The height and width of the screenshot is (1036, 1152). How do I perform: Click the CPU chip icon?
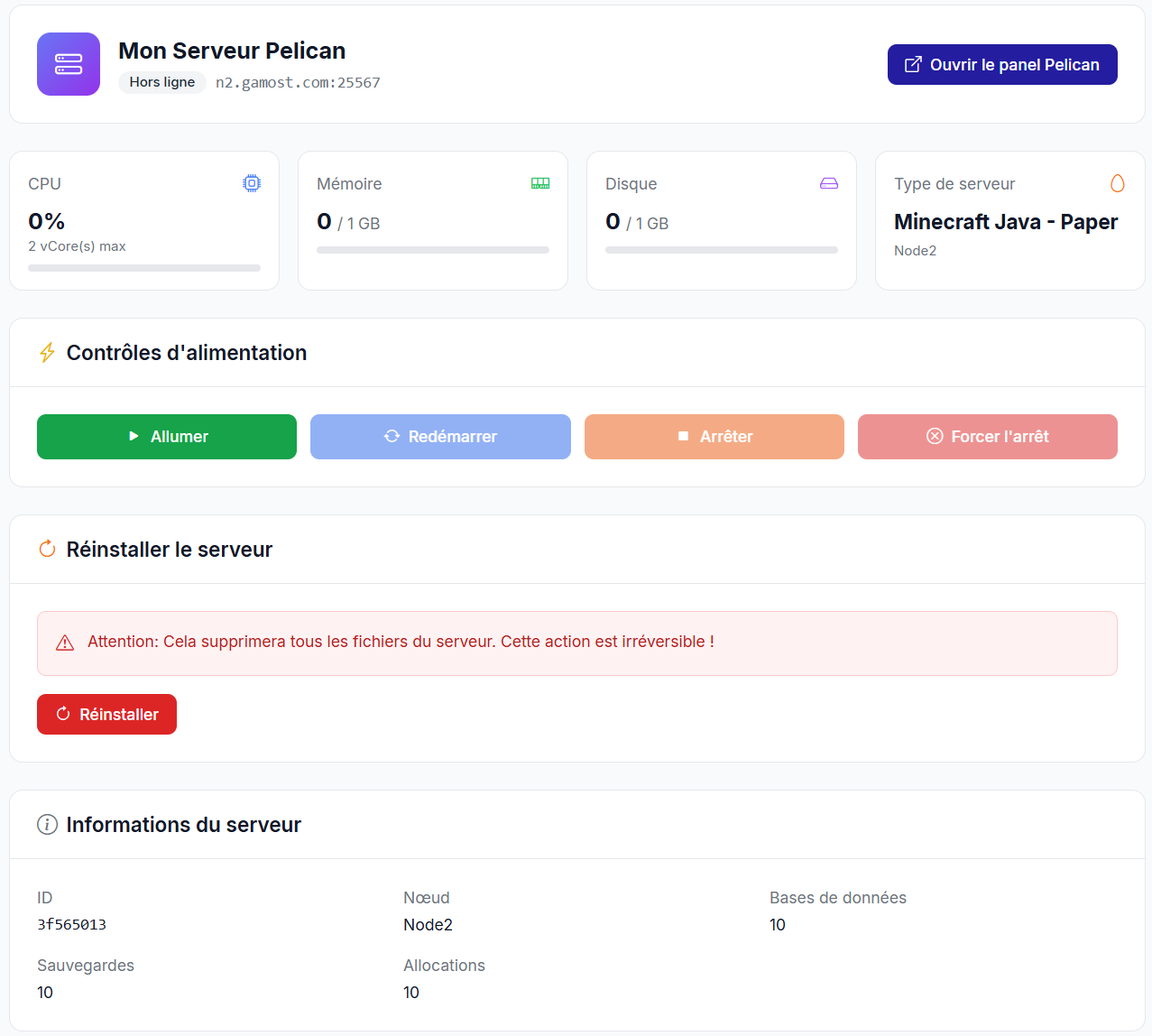252,183
